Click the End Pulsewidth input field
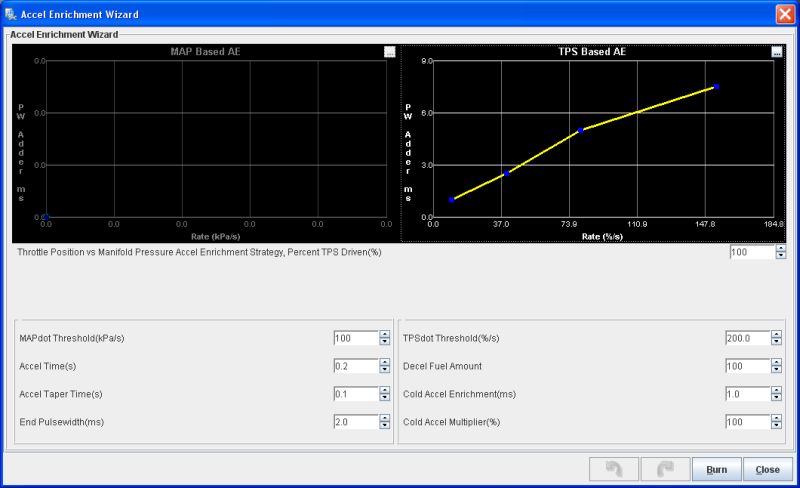 355,422
